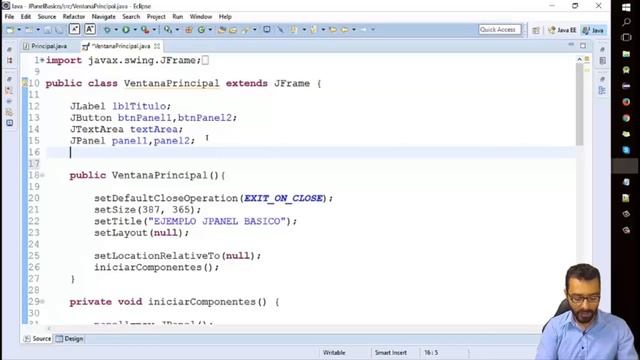Open the New Java Class dropdown arrow
The height and width of the screenshot is (360, 640).
pyautogui.click(x=210, y=30)
